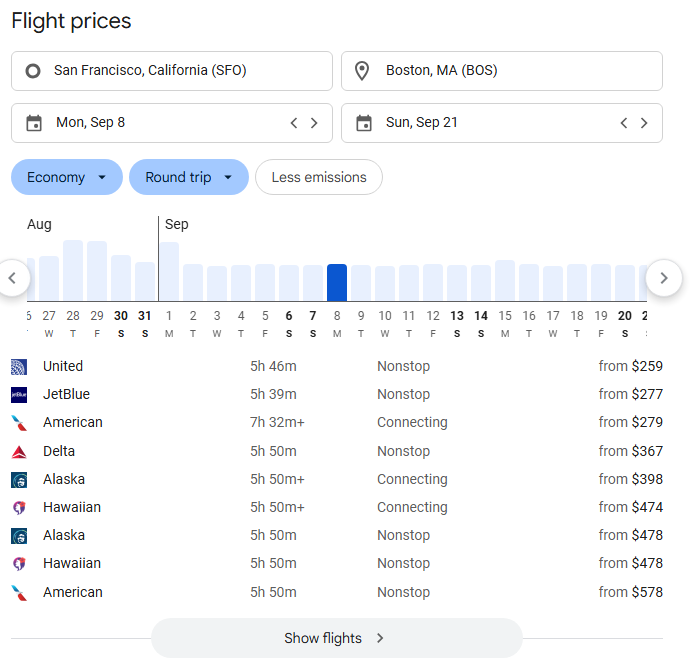
Task: Toggle the Less emissions filter chip
Action: [319, 177]
